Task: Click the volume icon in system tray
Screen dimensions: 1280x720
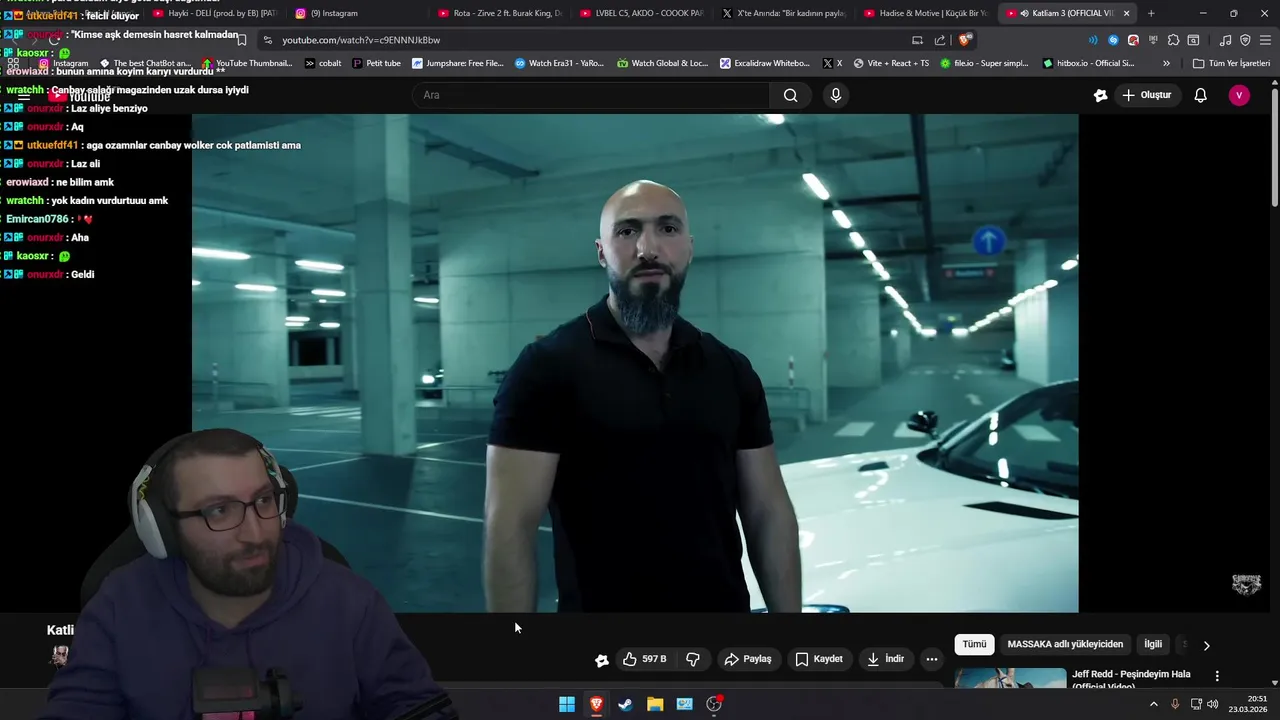Action: coord(1212,704)
